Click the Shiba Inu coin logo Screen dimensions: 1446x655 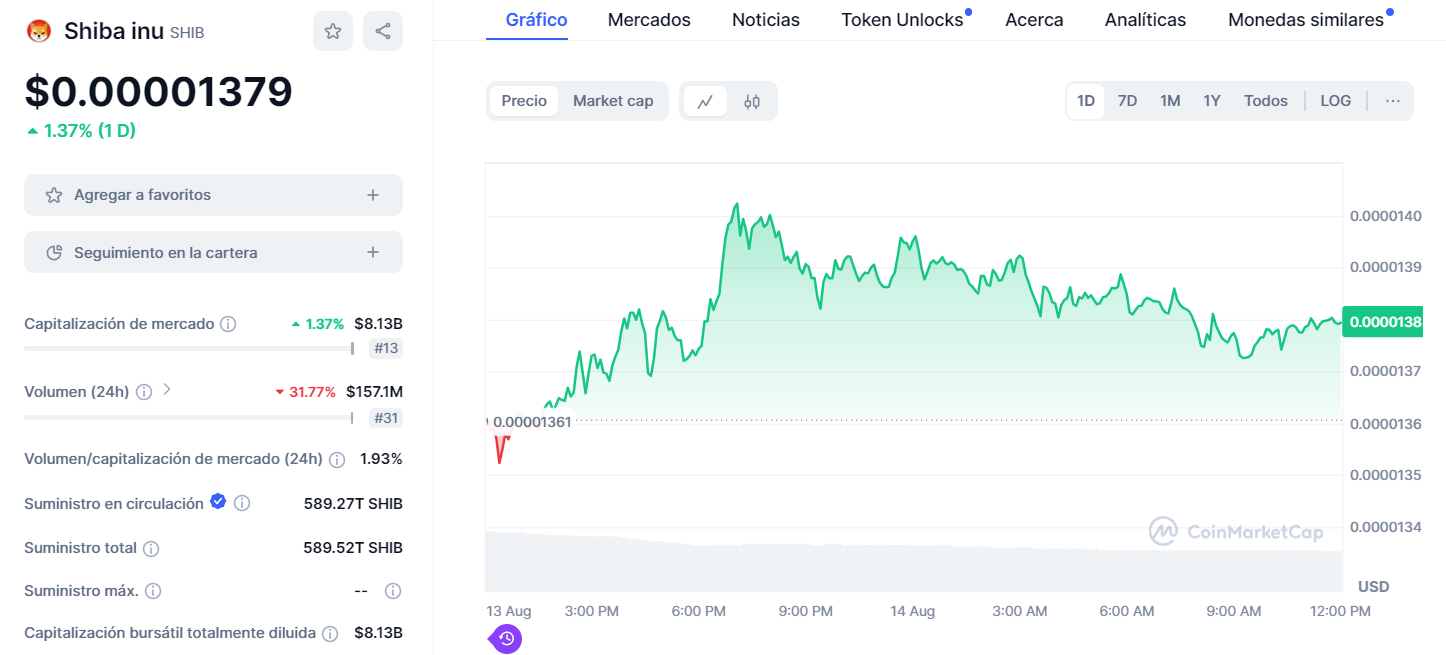[38, 31]
